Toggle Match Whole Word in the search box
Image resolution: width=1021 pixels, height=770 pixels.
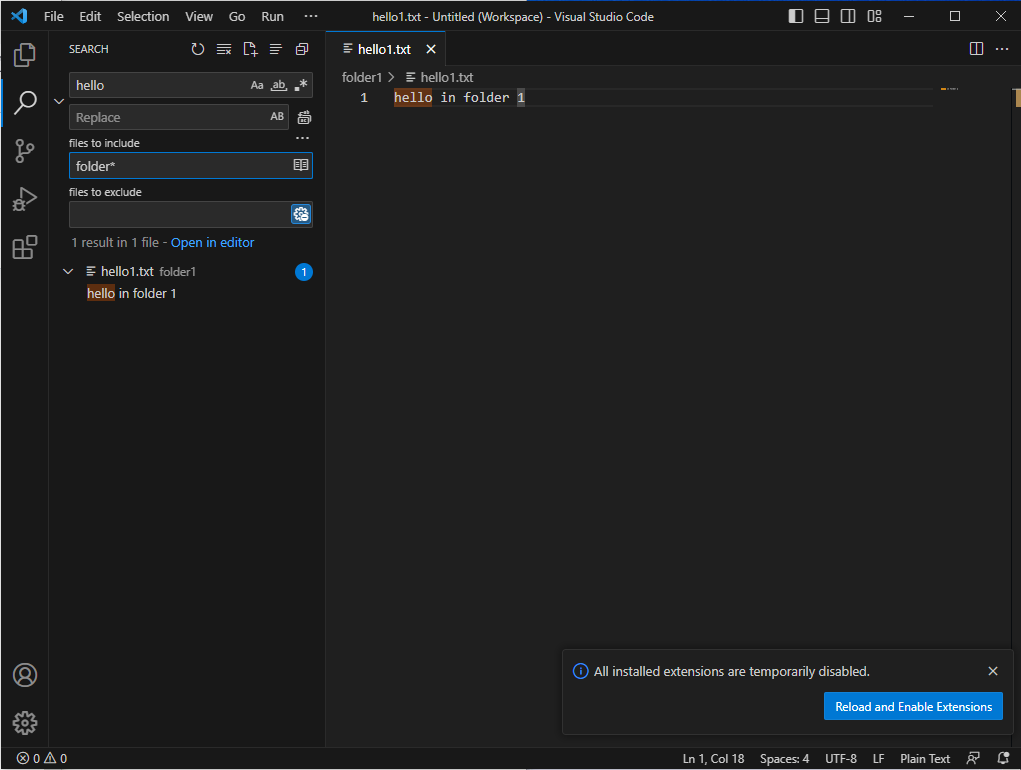[278, 85]
